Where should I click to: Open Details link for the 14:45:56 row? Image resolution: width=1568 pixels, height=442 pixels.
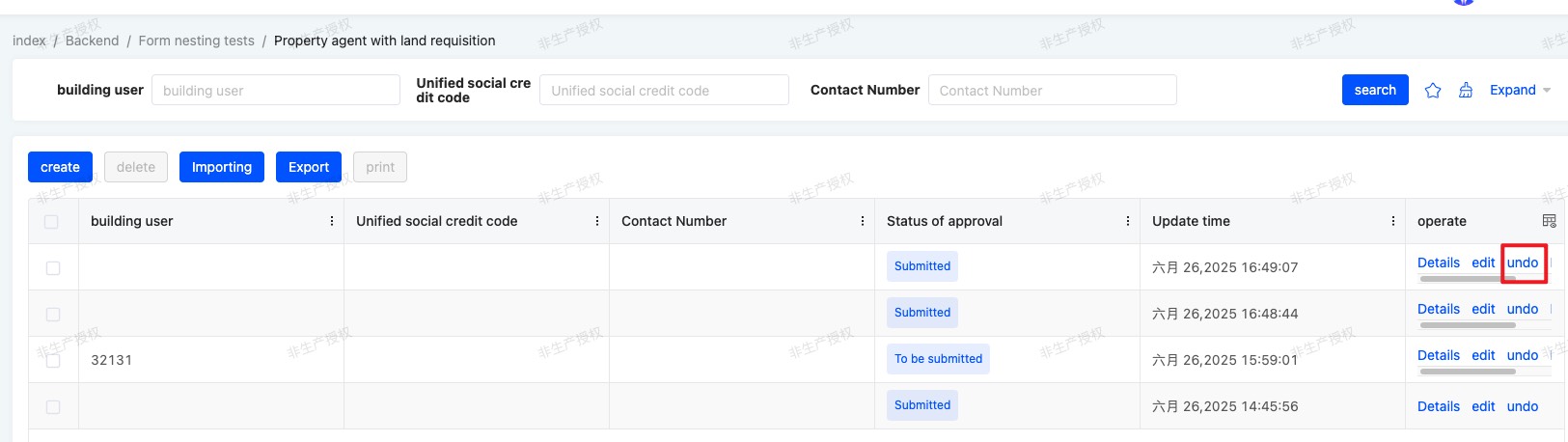click(1439, 406)
